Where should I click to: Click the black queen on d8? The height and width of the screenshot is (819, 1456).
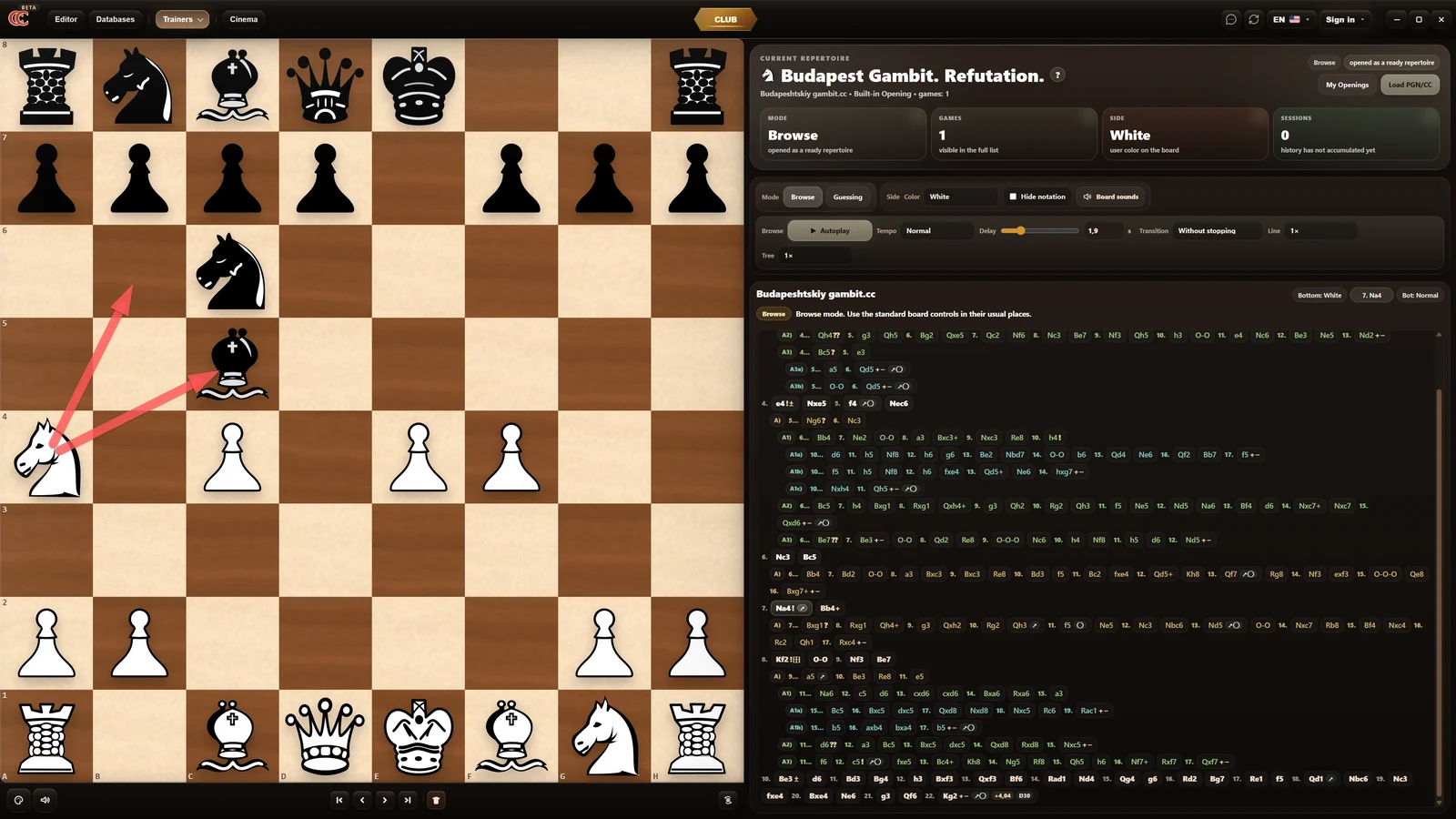coord(326,86)
